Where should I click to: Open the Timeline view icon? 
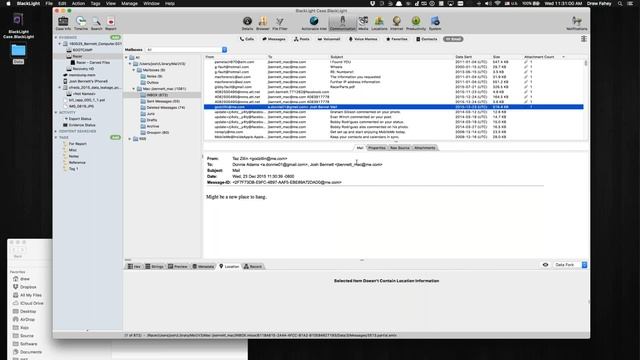(81, 23)
